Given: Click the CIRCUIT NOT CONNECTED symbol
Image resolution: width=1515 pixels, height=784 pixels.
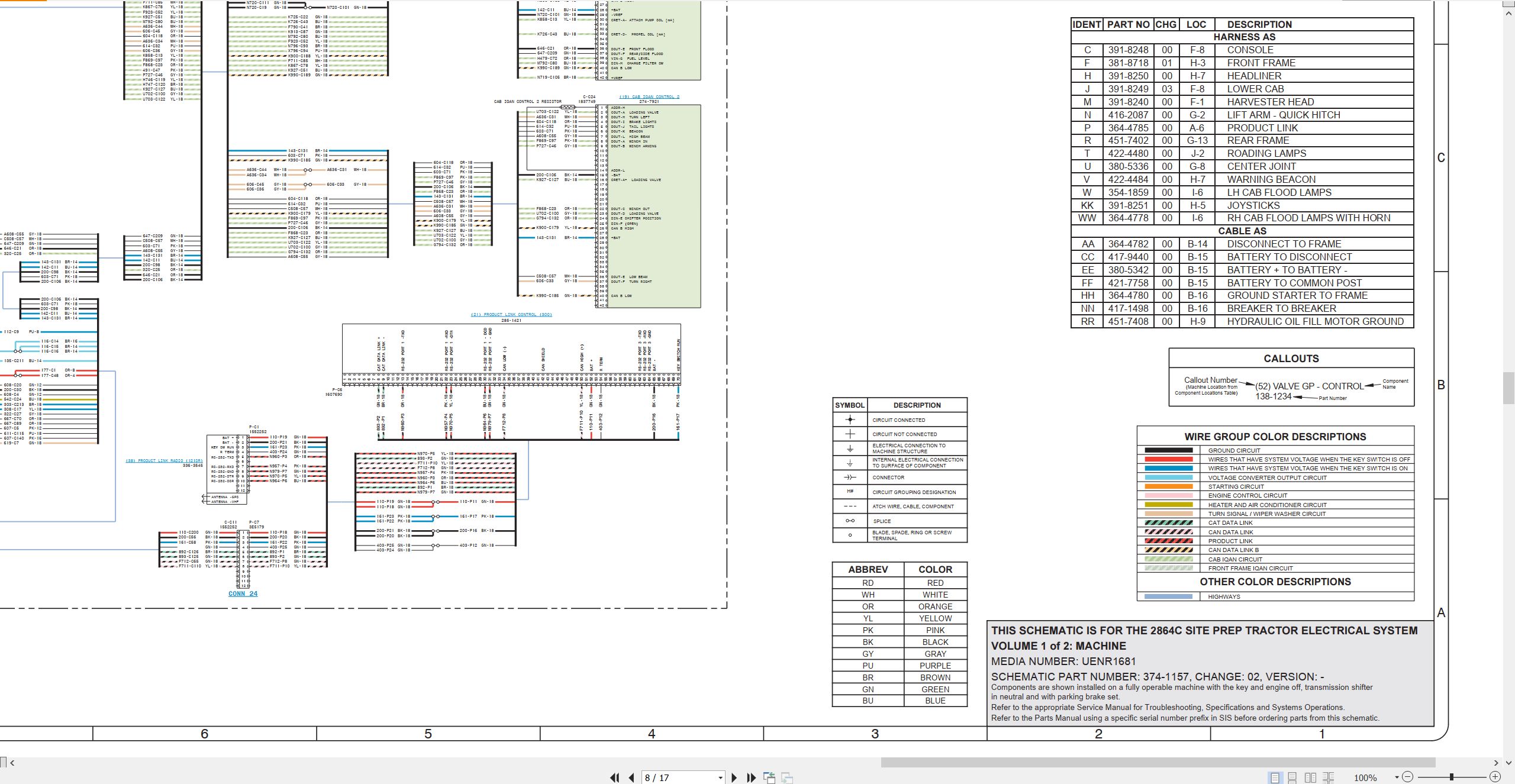Looking at the screenshot, I should pos(850,434).
